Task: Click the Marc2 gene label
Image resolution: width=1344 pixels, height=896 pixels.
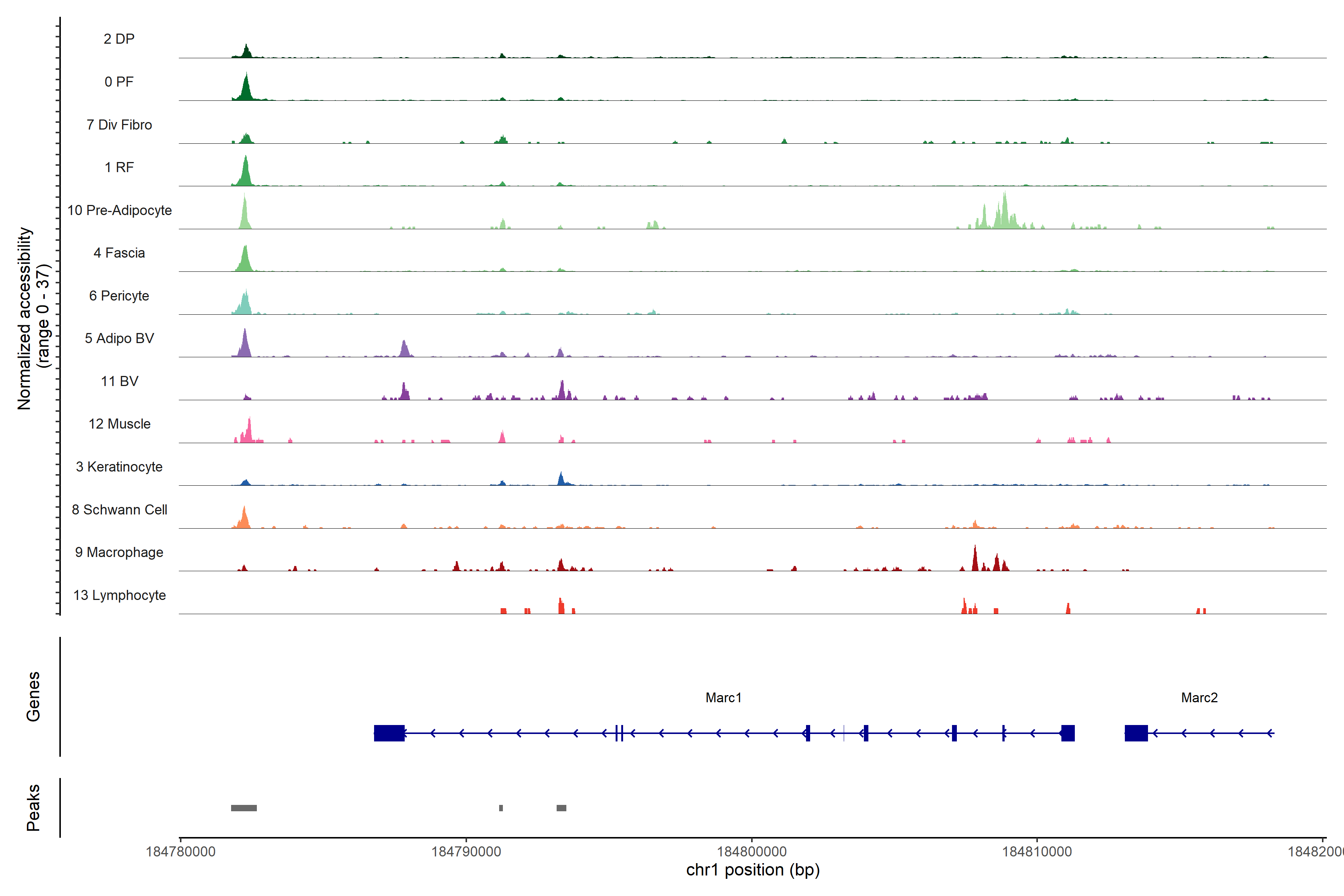Action: click(1199, 697)
